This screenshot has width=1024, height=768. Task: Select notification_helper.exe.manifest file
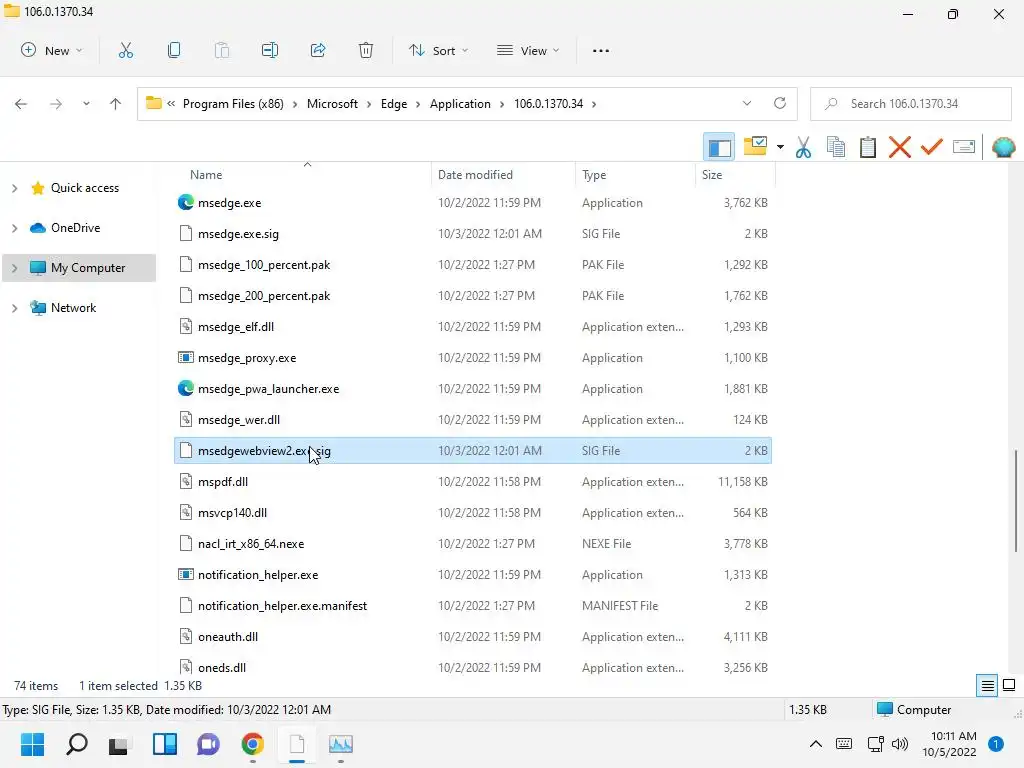[473, 606]
